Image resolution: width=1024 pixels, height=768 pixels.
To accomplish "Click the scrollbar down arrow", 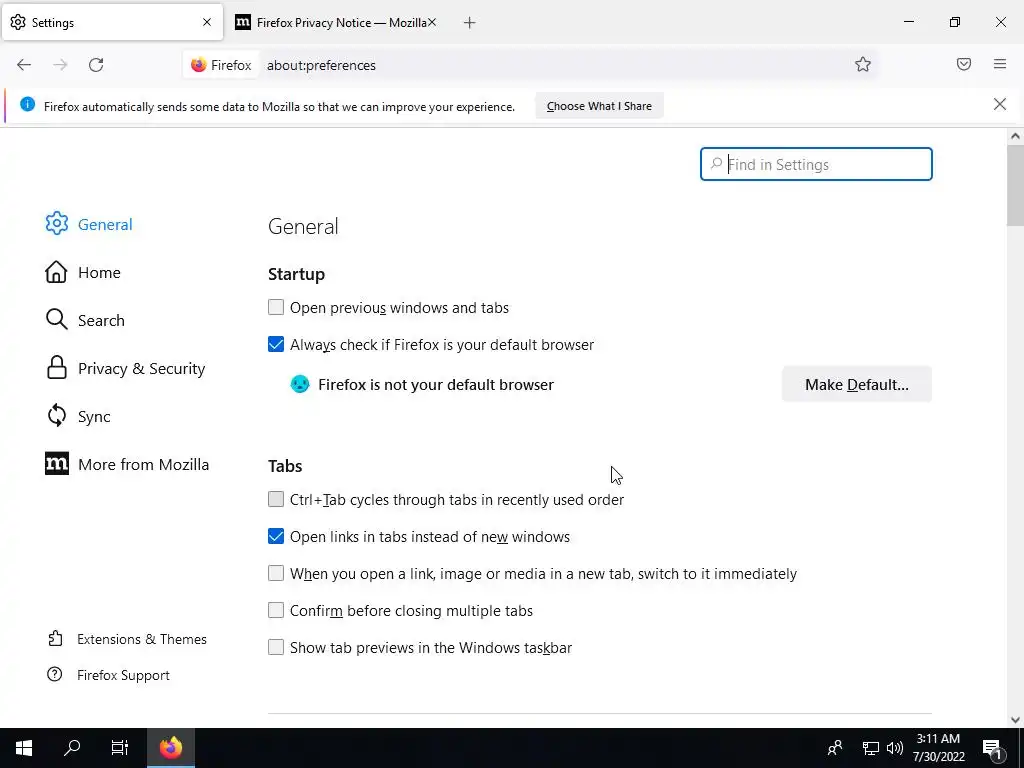I will coord(1015,720).
